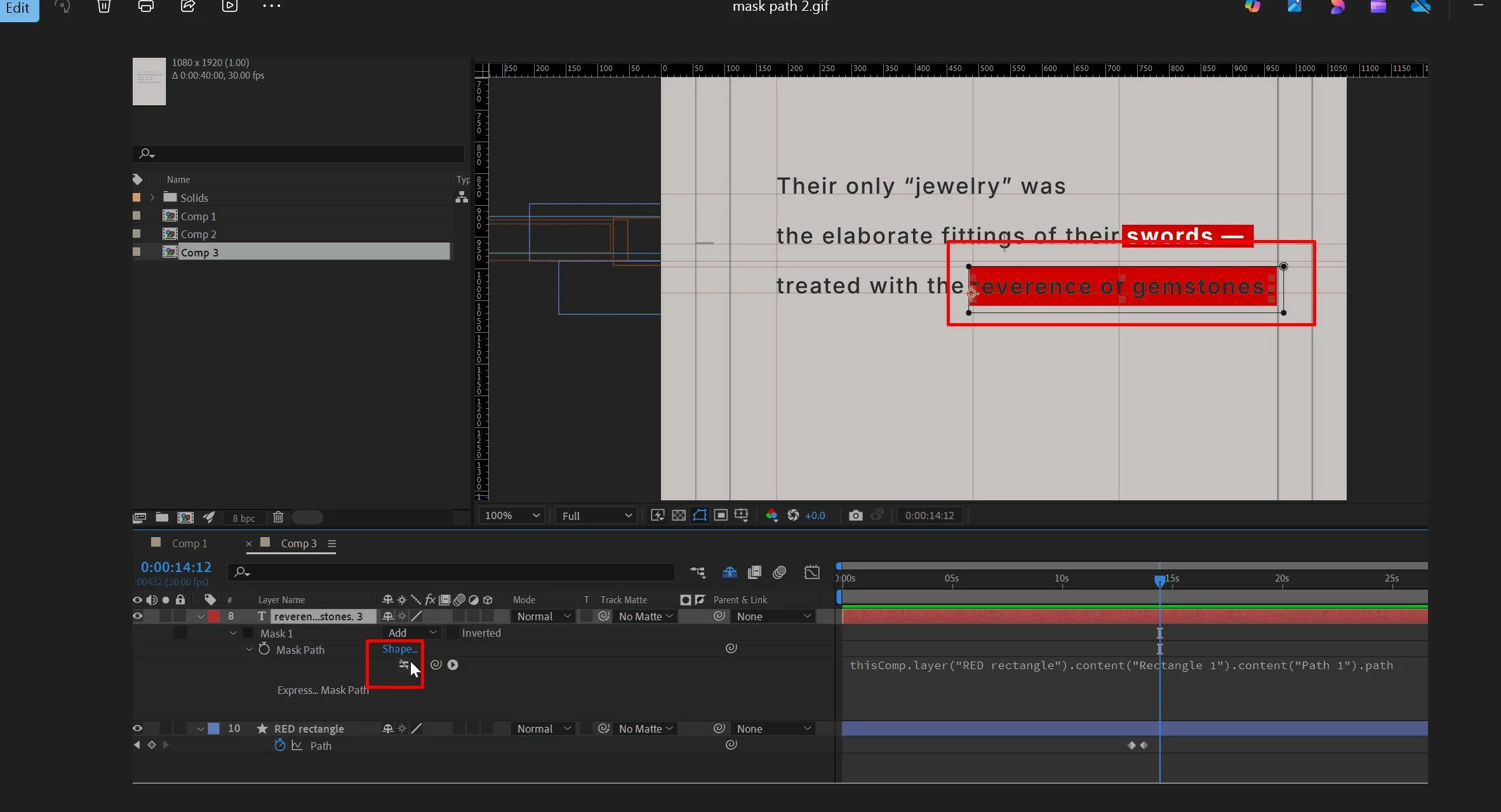Toggle the transparency grid button
Image resolution: width=1501 pixels, height=812 pixels.
pyautogui.click(x=679, y=515)
